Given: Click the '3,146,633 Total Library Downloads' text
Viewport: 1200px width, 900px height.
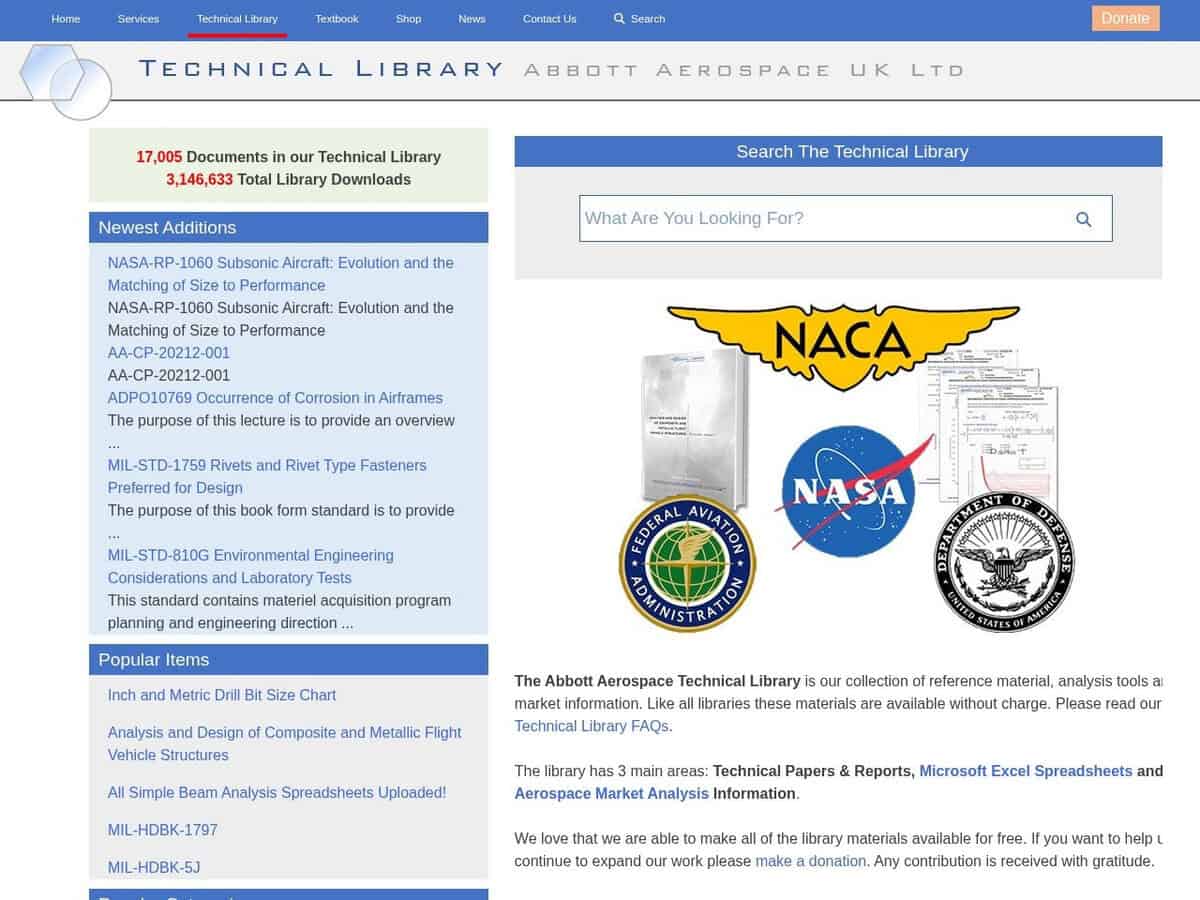Looking at the screenshot, I should pos(289,180).
